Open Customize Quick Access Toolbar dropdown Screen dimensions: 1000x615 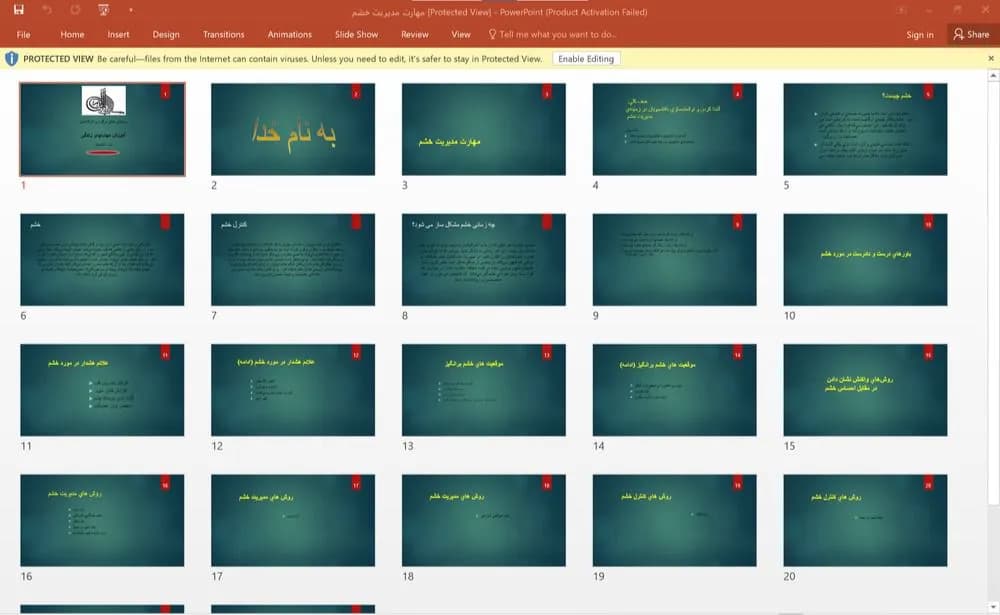131,10
